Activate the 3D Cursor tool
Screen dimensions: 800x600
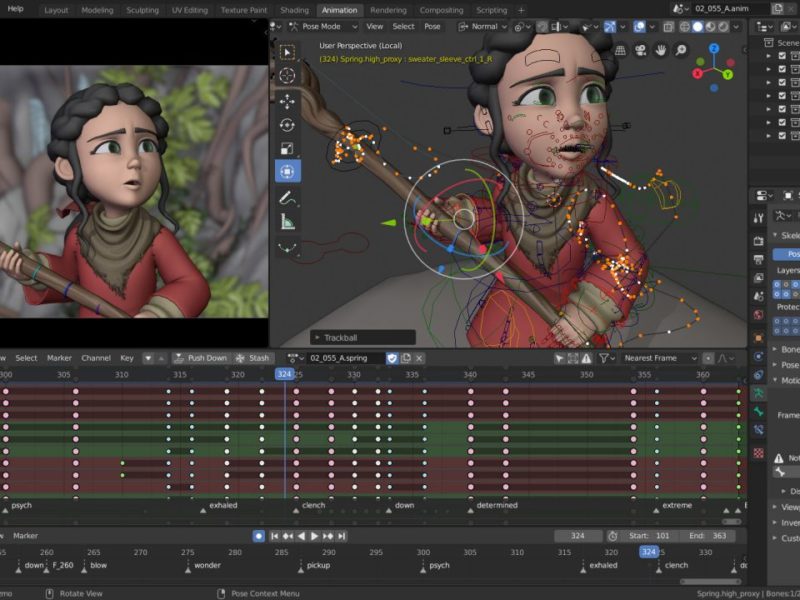287,76
